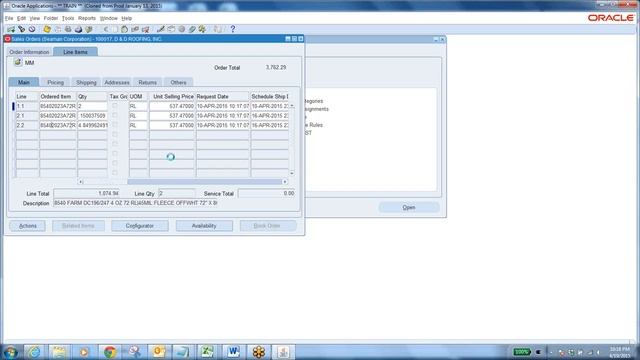Click the Schedule Ship Date on line 2.1

(270, 116)
